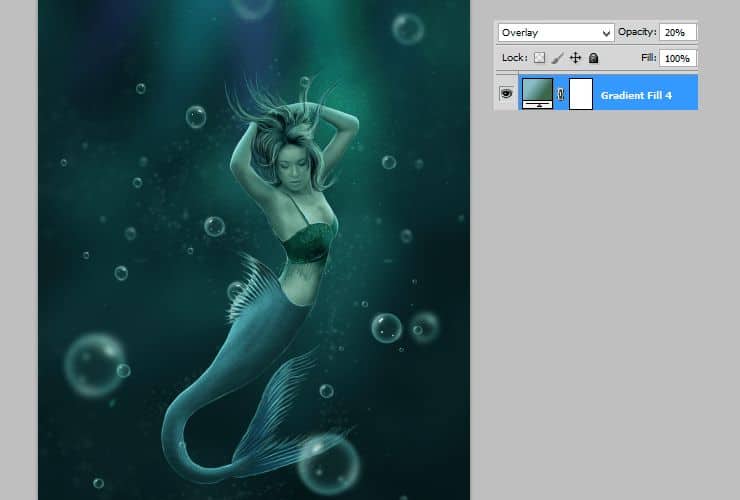
Task: Select the gradient fill layer thumbnail
Action: pyautogui.click(x=538, y=93)
